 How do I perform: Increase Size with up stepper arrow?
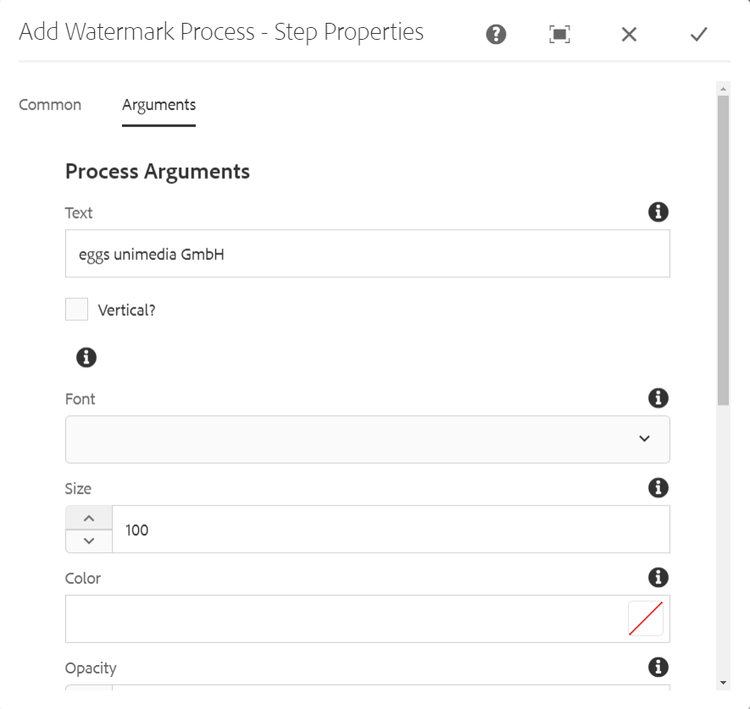coord(89,518)
